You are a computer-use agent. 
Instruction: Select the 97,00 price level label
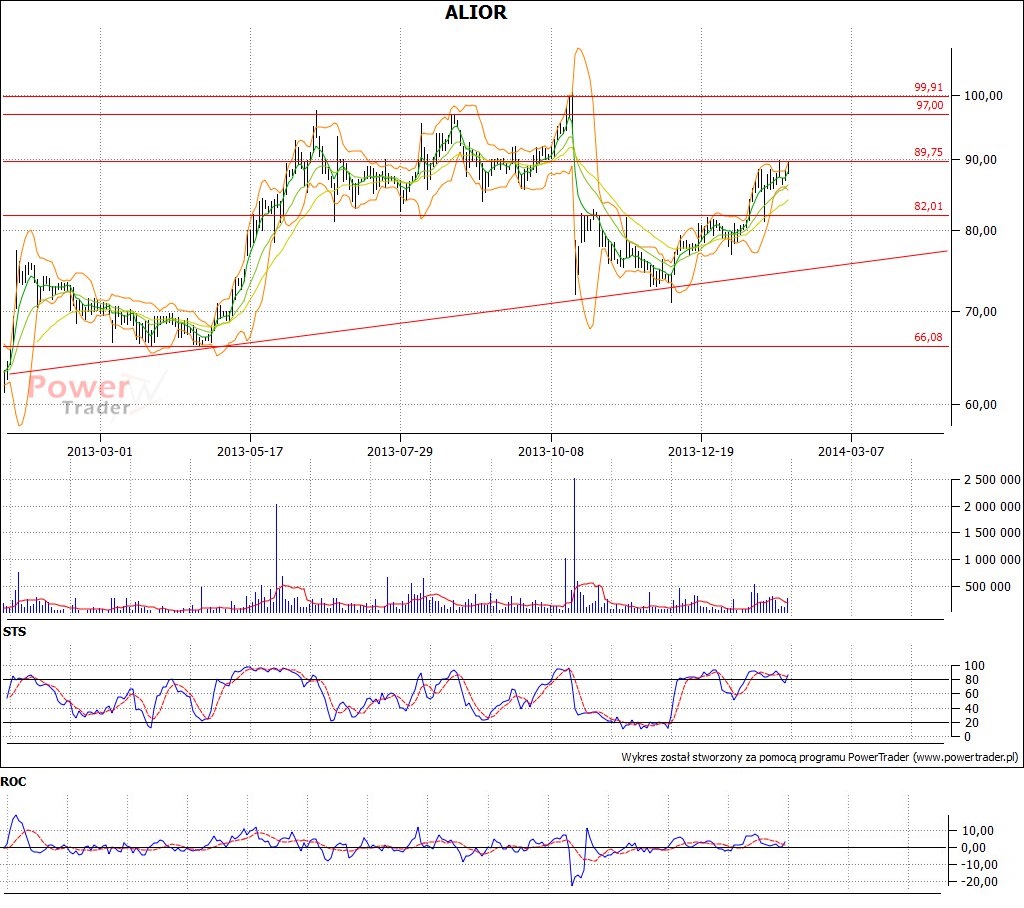pos(929,105)
